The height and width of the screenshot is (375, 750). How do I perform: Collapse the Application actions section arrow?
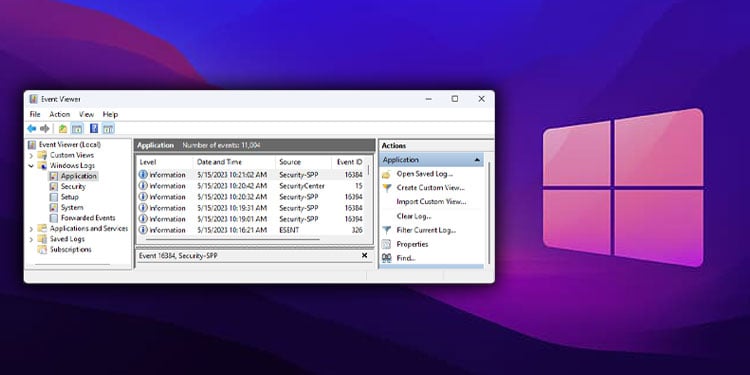477,160
